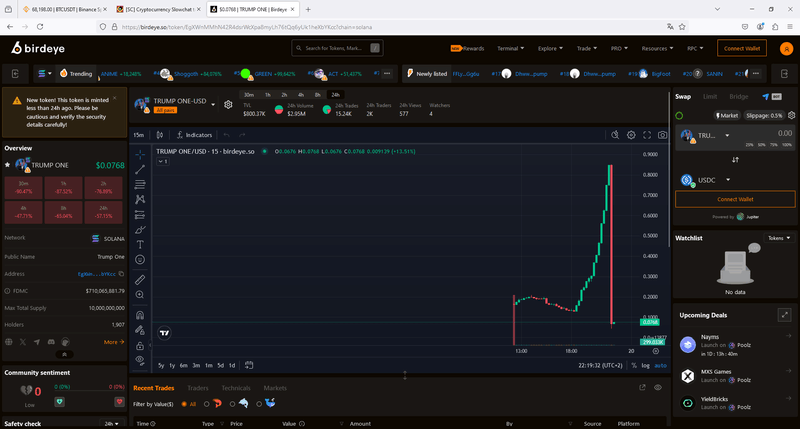Switch to the Bridge tab

(x=738, y=96)
